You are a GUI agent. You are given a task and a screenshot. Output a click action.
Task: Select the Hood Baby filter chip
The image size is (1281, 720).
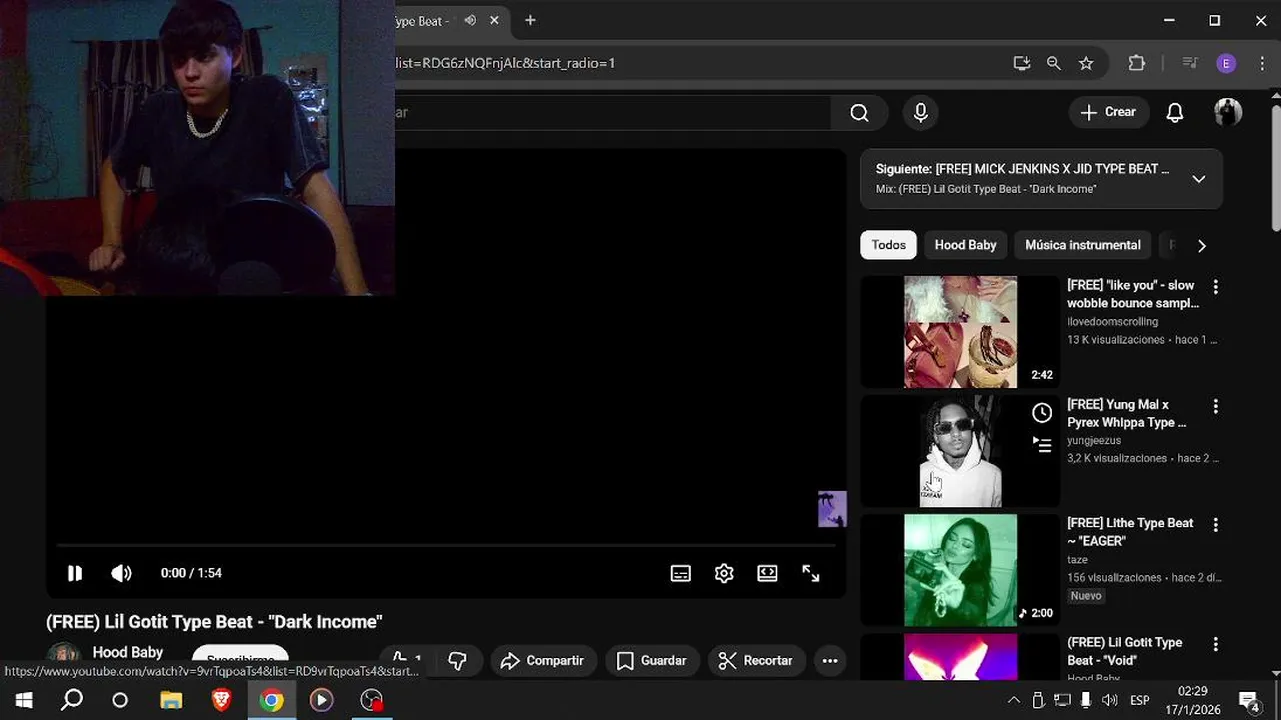tap(965, 245)
